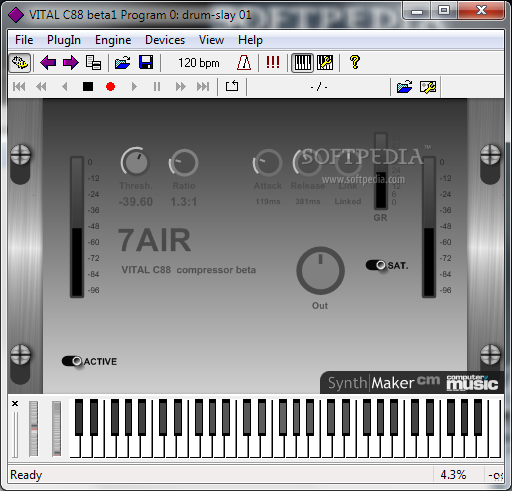Screen dimensions: 512x491
Task: Open the Help menu
Action: 250,40
